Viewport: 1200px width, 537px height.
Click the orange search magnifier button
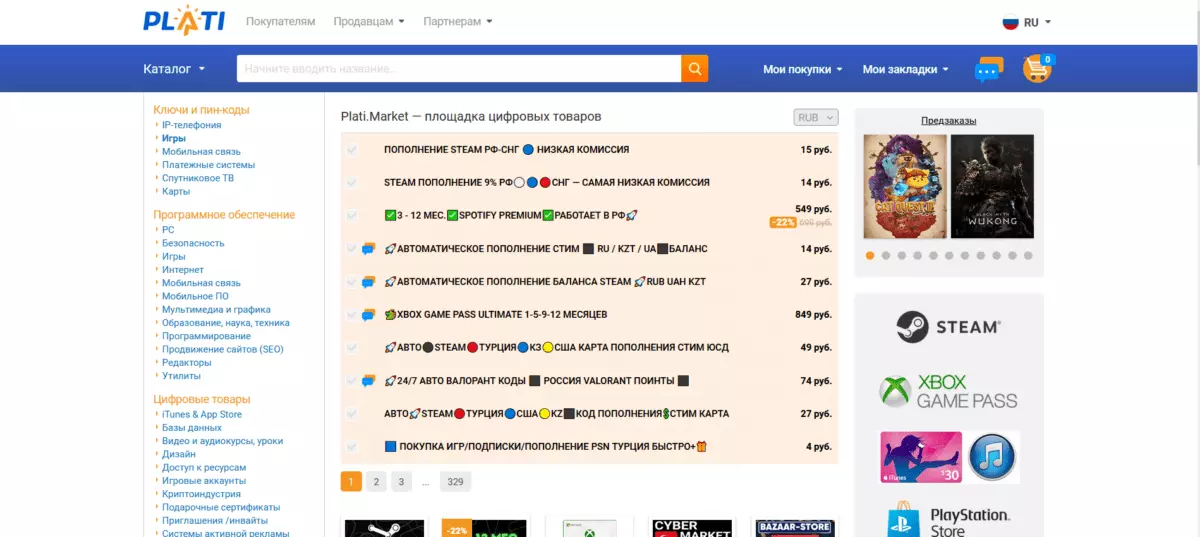694,69
